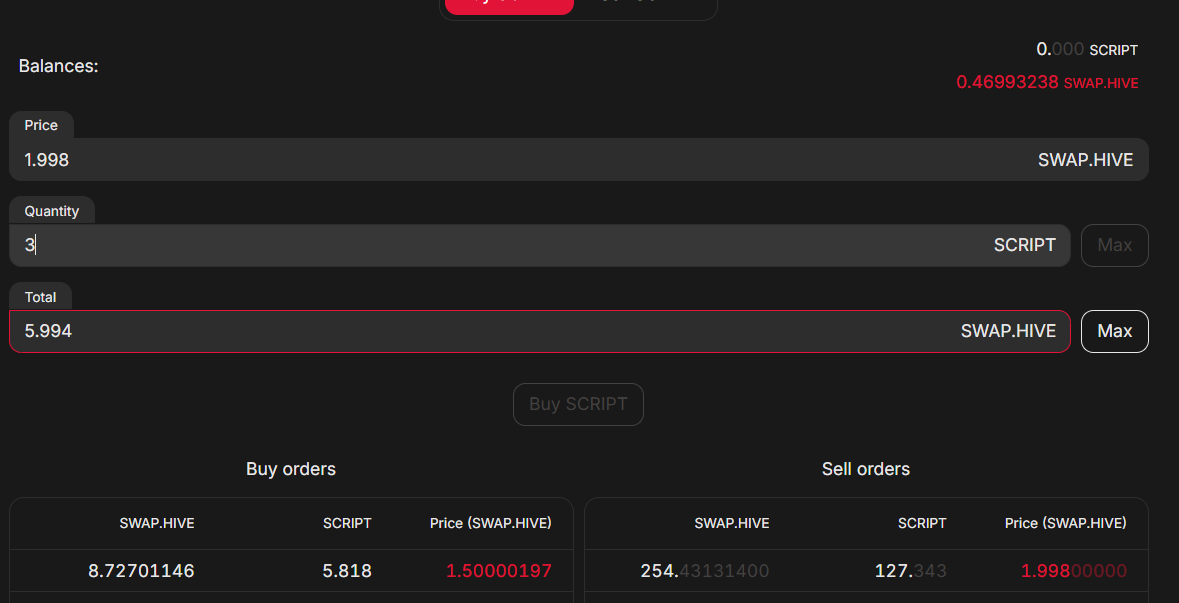The height and width of the screenshot is (603, 1179).
Task: Click the 254.43131400 sell order SWAP.HIVE amount
Action: 704,571
